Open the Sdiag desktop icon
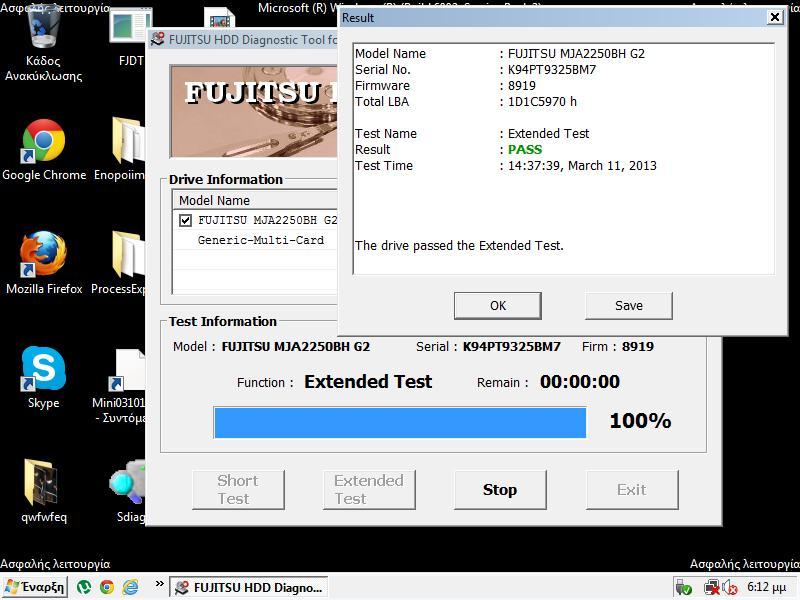800x600 pixels. click(x=129, y=491)
